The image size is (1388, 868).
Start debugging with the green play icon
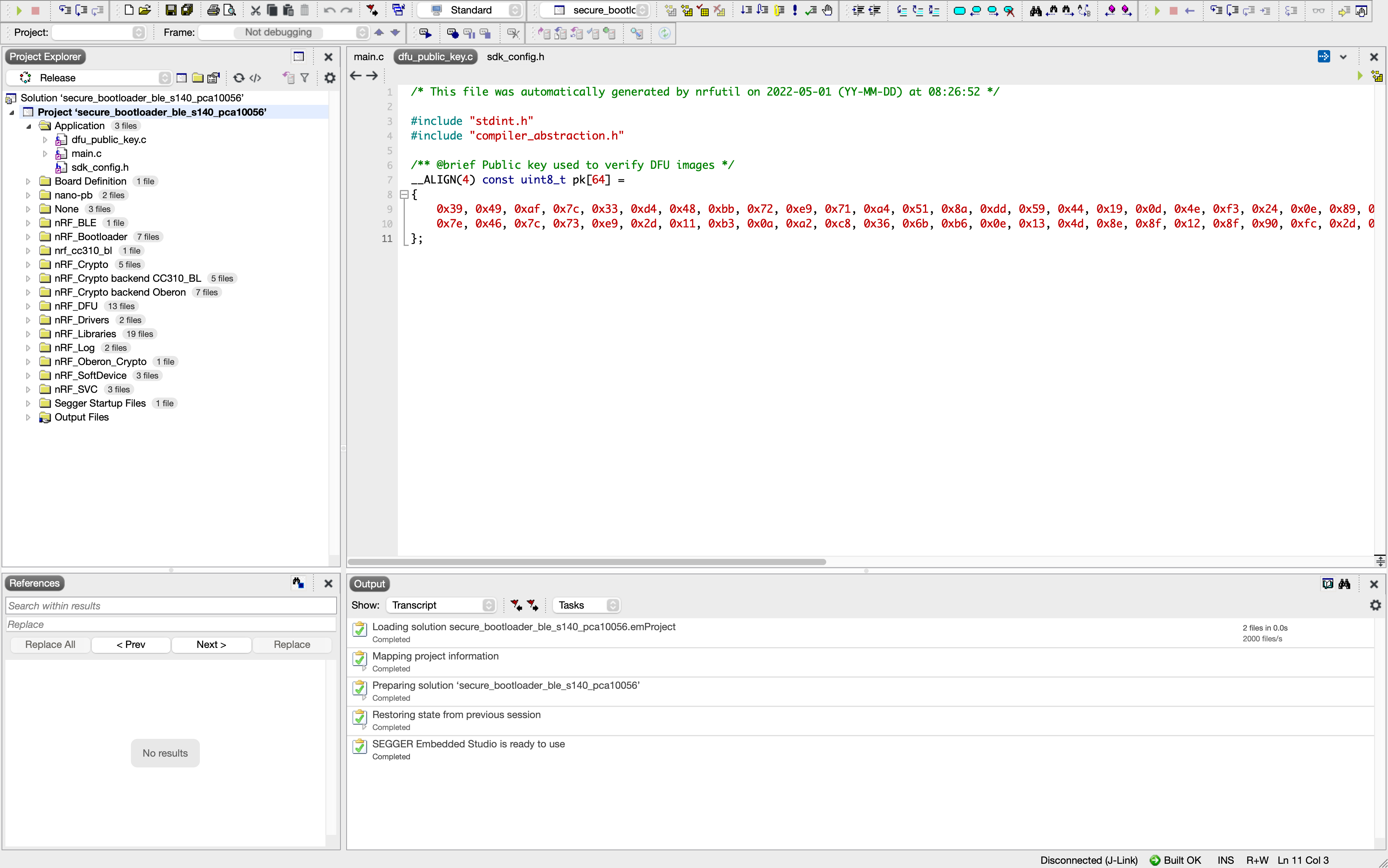point(1156,10)
